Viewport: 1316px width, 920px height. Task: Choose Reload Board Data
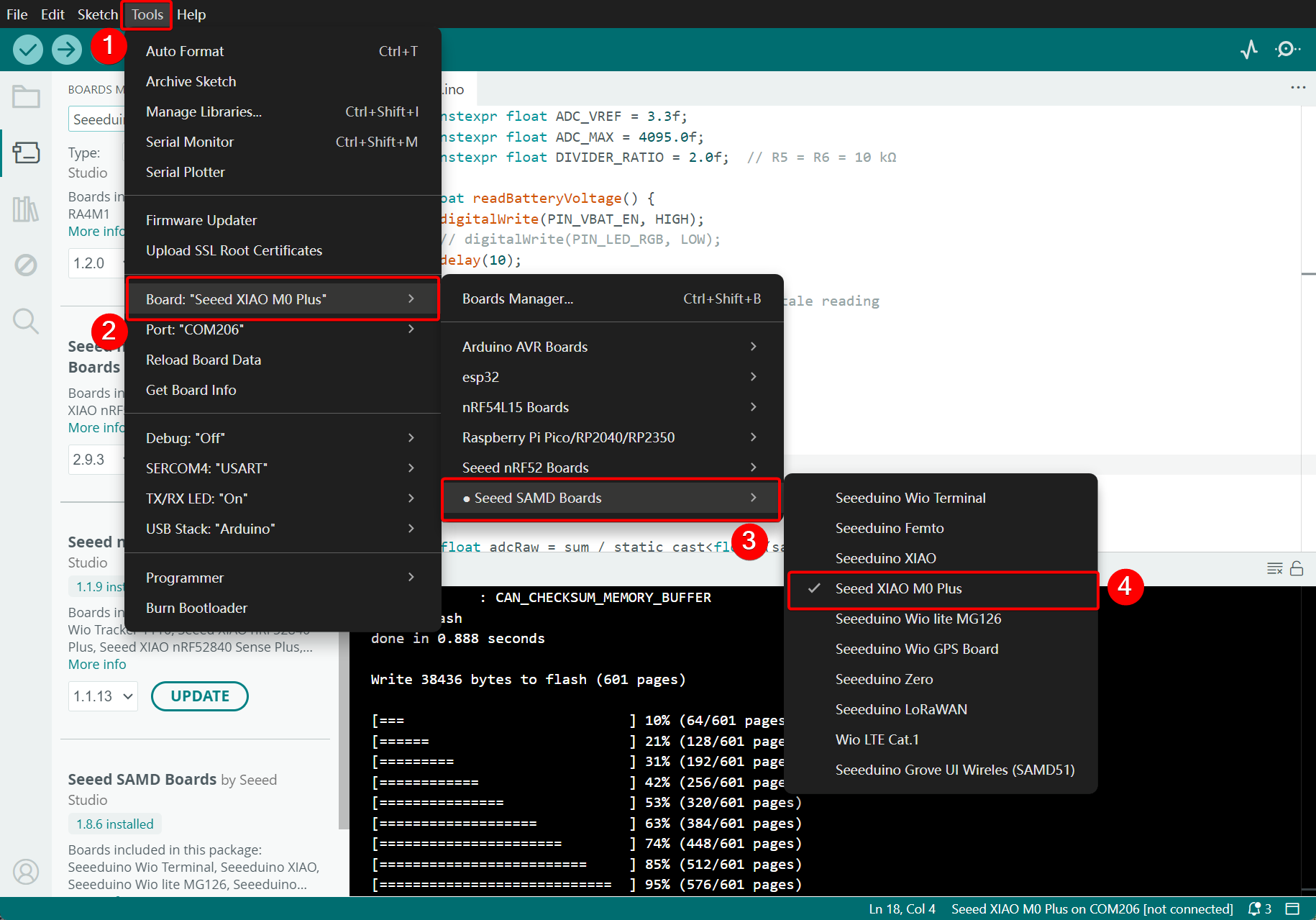282,360
